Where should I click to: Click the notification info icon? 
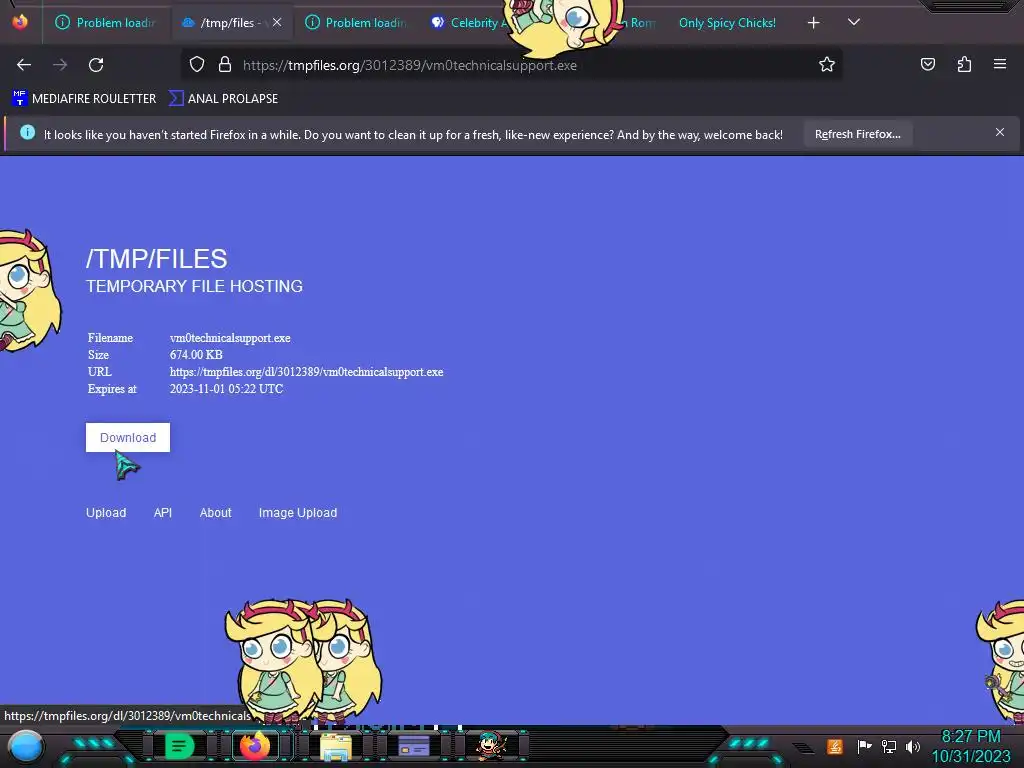click(x=27, y=133)
